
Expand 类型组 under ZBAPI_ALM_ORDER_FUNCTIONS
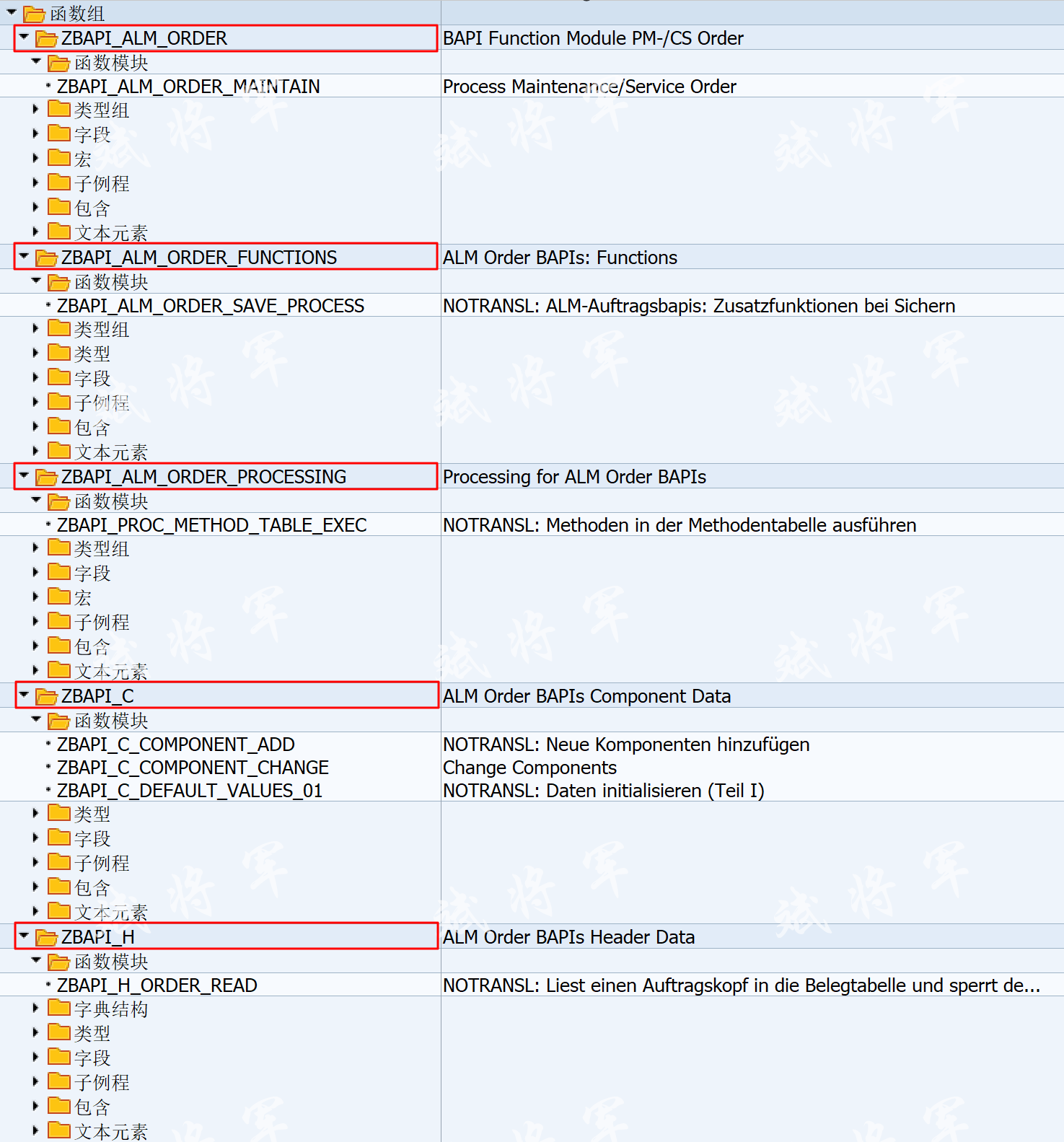(x=35, y=328)
